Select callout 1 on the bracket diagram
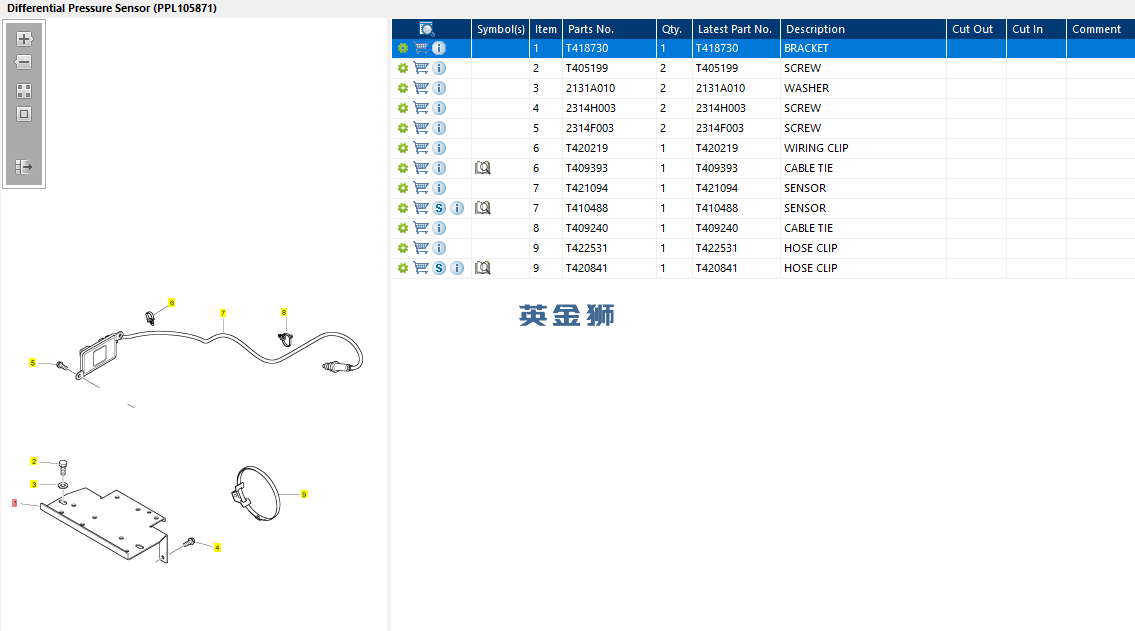 tap(14, 503)
